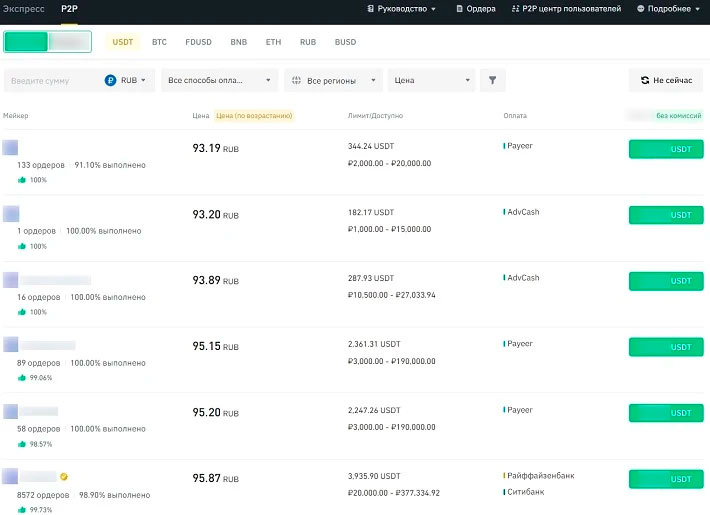Select the BTC currency tab
Screen dimensions: 710x515
click(x=159, y=42)
